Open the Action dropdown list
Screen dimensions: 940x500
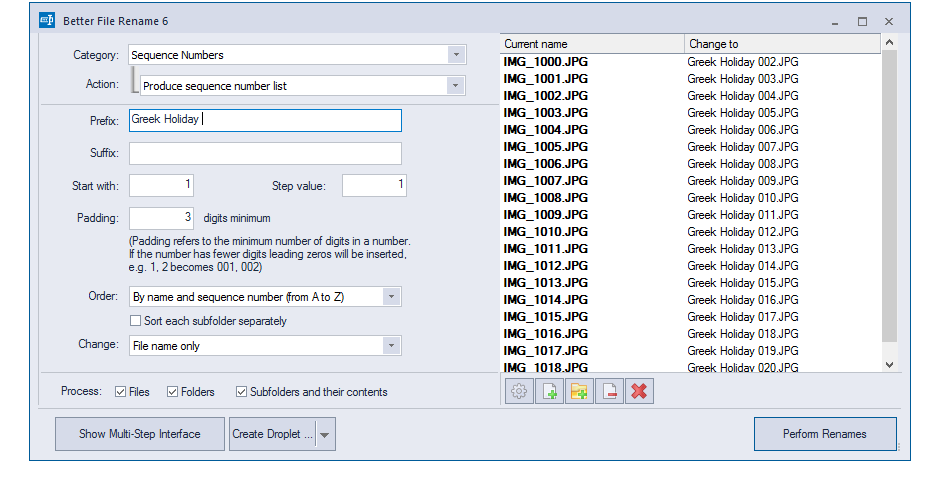[x=456, y=86]
